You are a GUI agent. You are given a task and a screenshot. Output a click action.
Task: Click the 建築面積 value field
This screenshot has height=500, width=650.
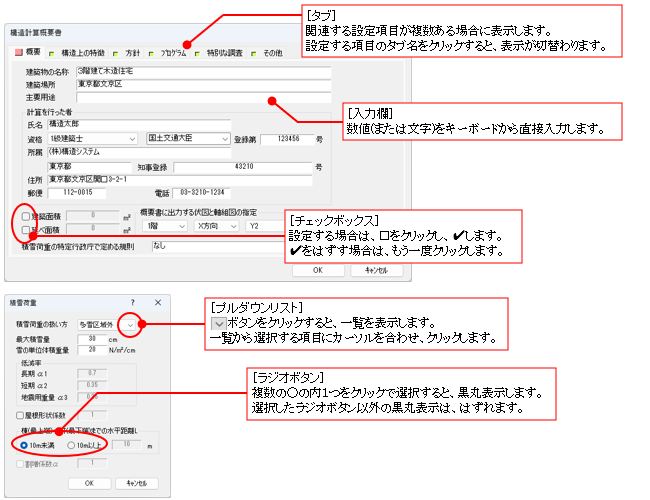(x=93, y=216)
